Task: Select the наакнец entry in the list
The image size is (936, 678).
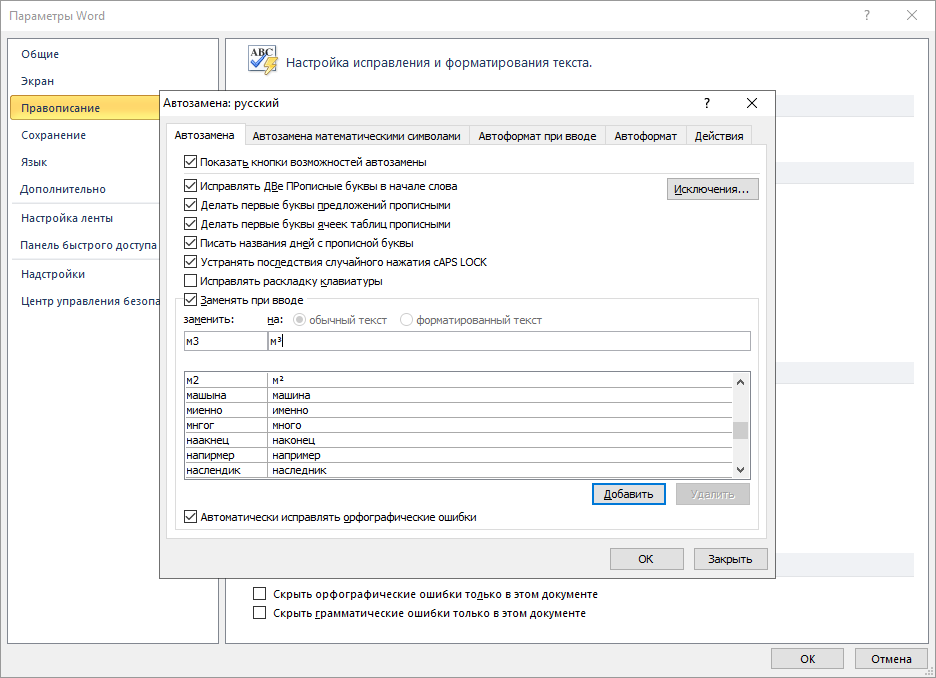Action: [x=208, y=440]
